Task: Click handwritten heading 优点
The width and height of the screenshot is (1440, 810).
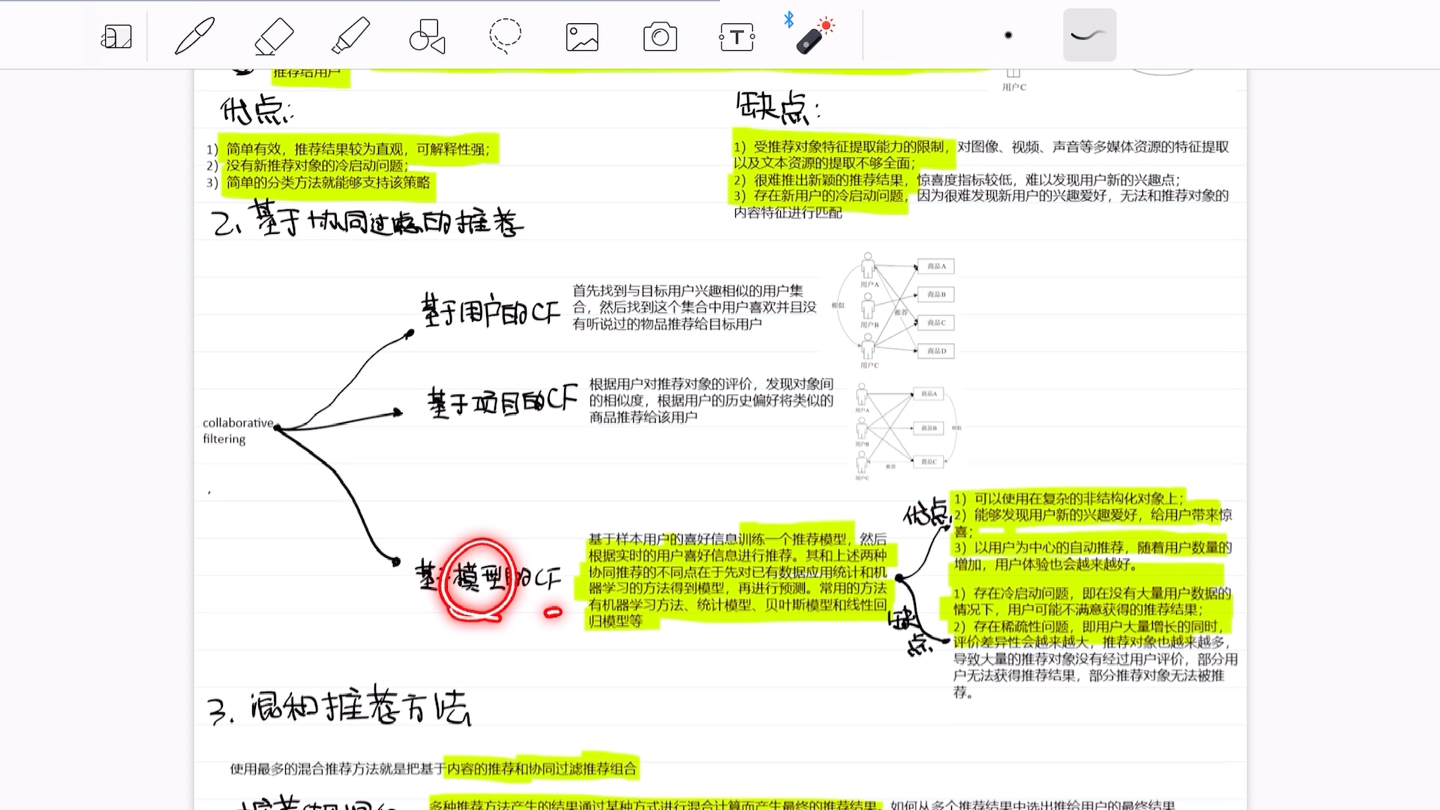Action: coord(256,109)
